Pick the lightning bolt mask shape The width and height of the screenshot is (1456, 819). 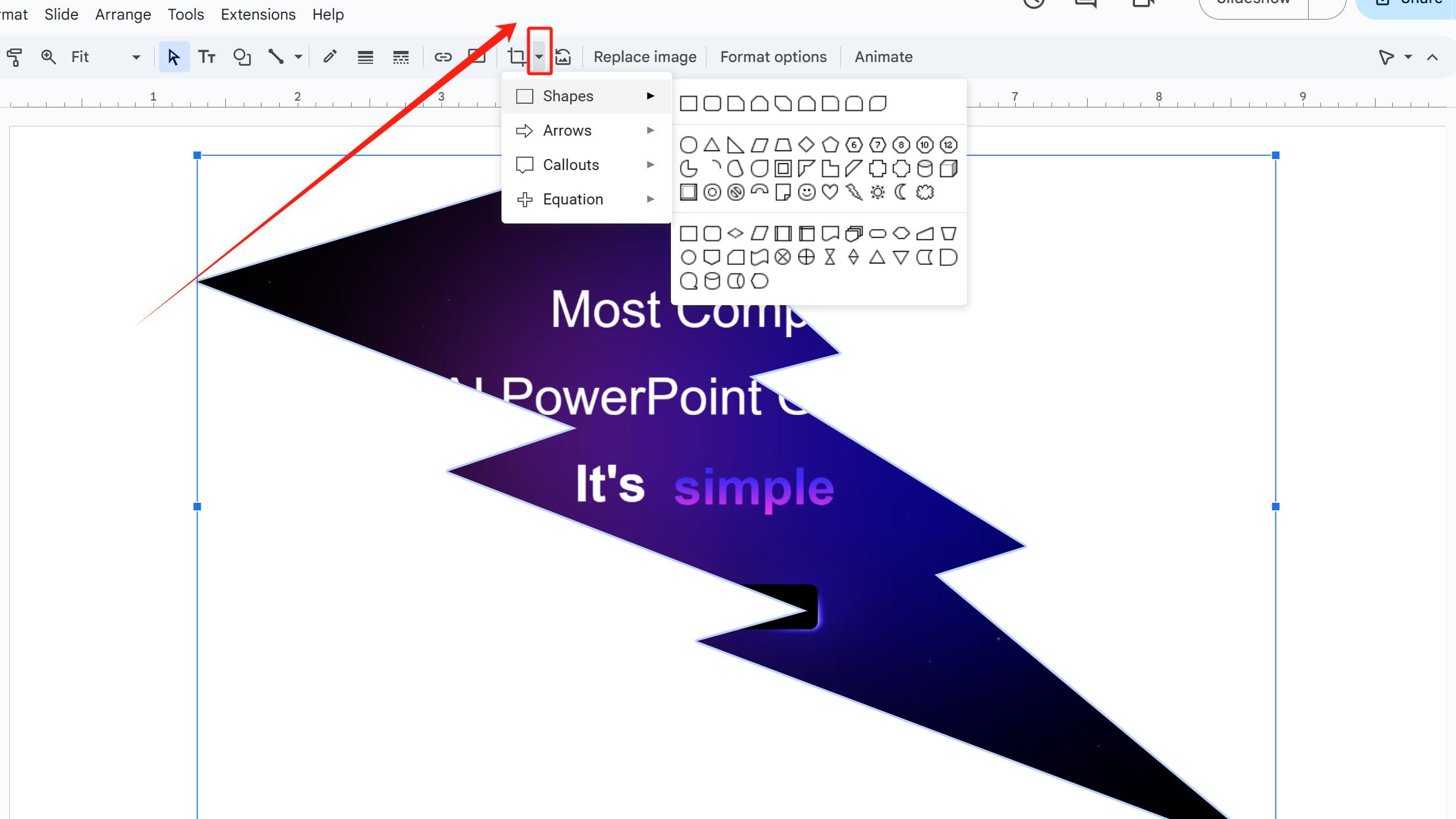[x=854, y=192]
